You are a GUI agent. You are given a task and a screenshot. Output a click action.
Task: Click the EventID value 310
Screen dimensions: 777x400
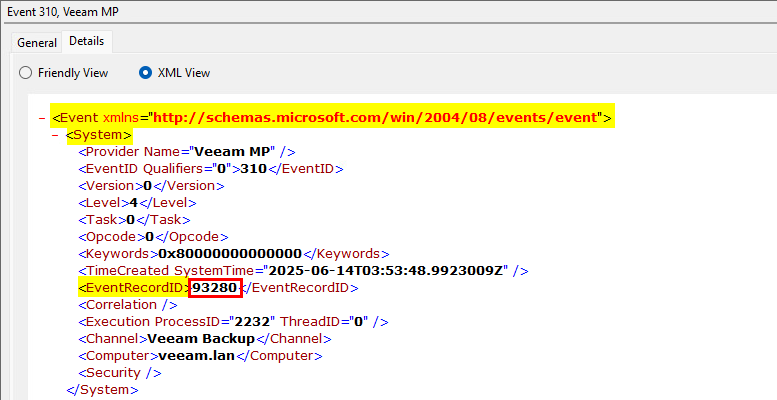click(254, 169)
